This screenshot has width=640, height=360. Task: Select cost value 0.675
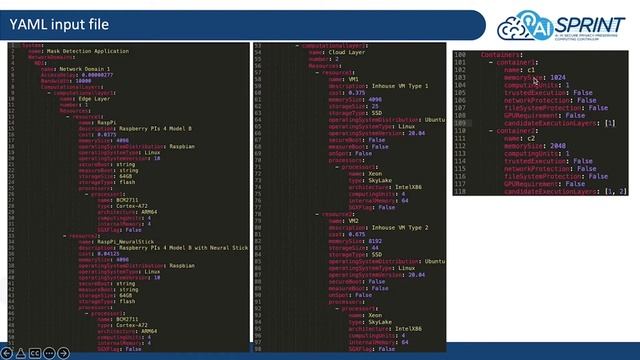pyautogui.click(x=357, y=234)
